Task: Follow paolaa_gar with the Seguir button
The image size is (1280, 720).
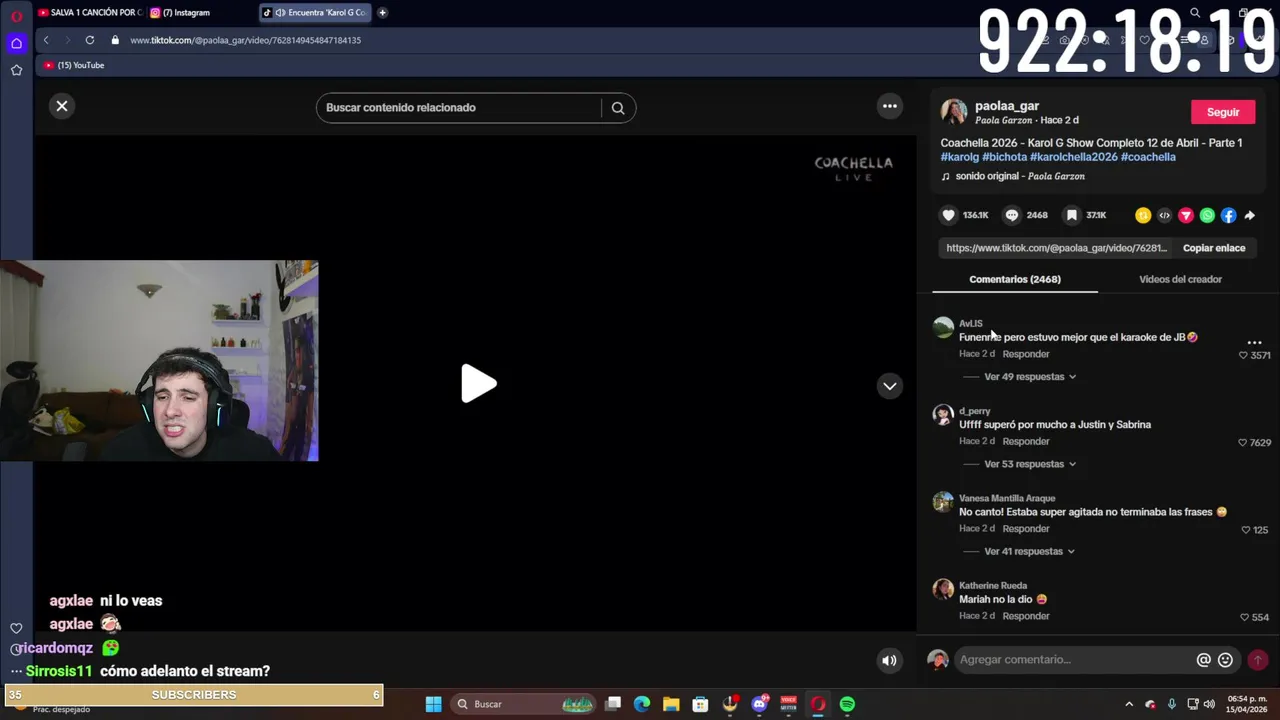Action: pos(1223,112)
